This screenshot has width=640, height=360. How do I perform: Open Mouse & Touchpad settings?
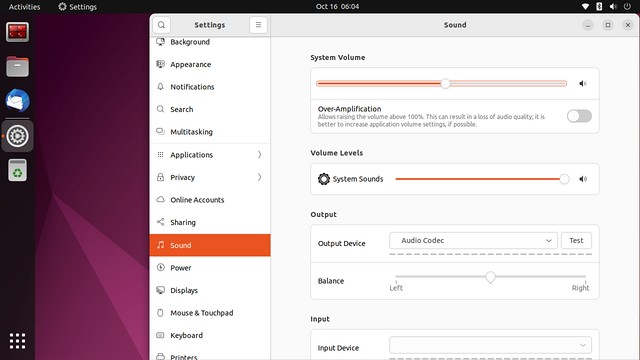click(x=210, y=313)
